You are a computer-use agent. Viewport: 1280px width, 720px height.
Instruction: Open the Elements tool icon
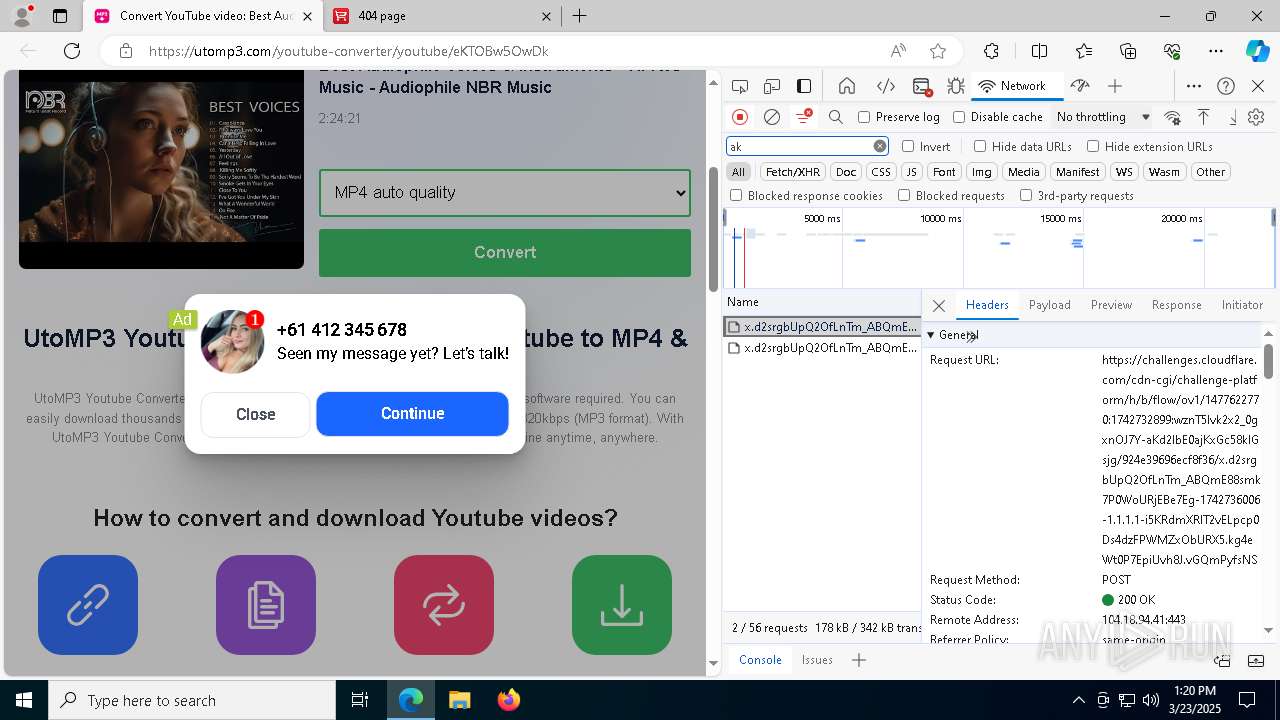tap(885, 86)
